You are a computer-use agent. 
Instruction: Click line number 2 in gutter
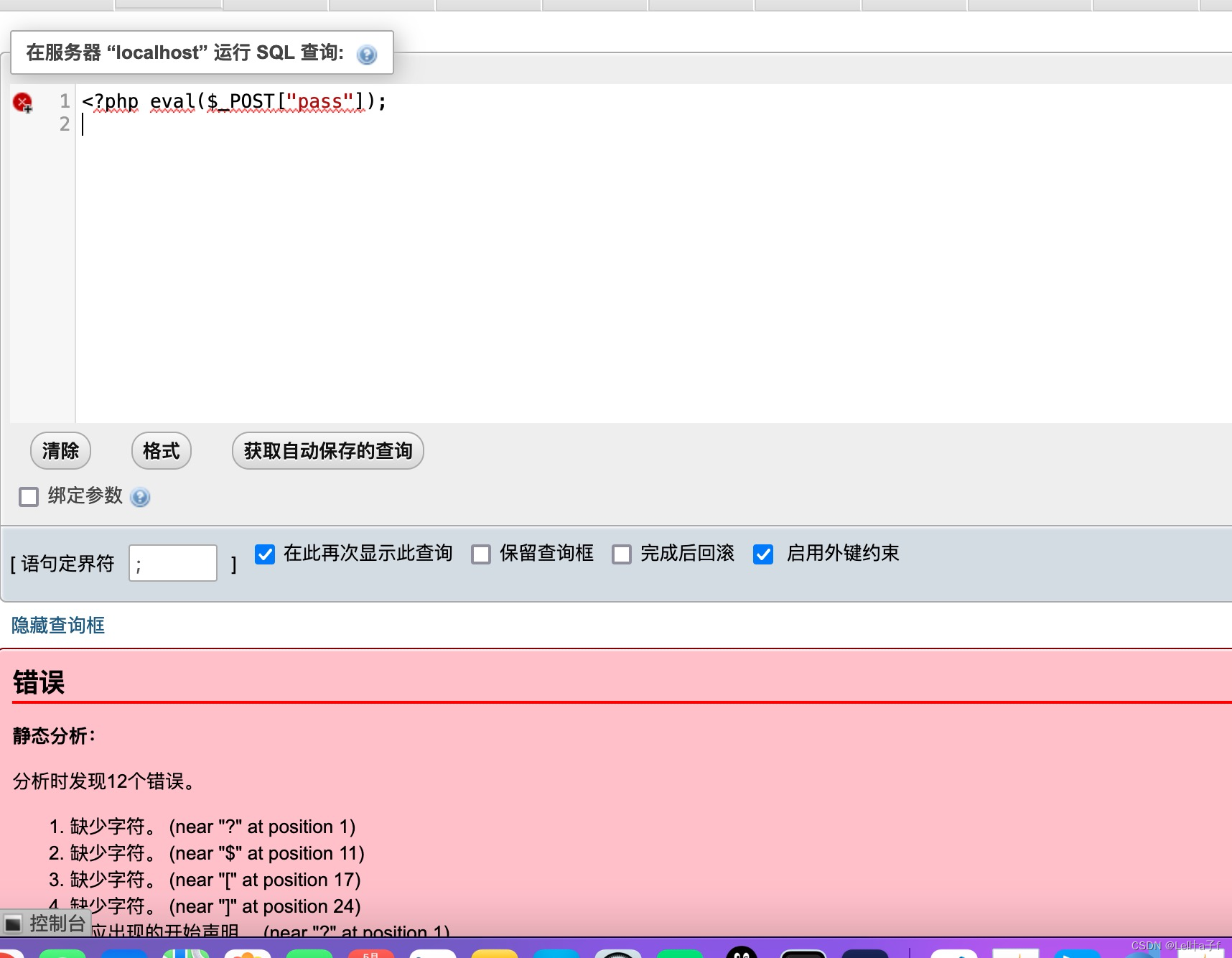point(65,124)
